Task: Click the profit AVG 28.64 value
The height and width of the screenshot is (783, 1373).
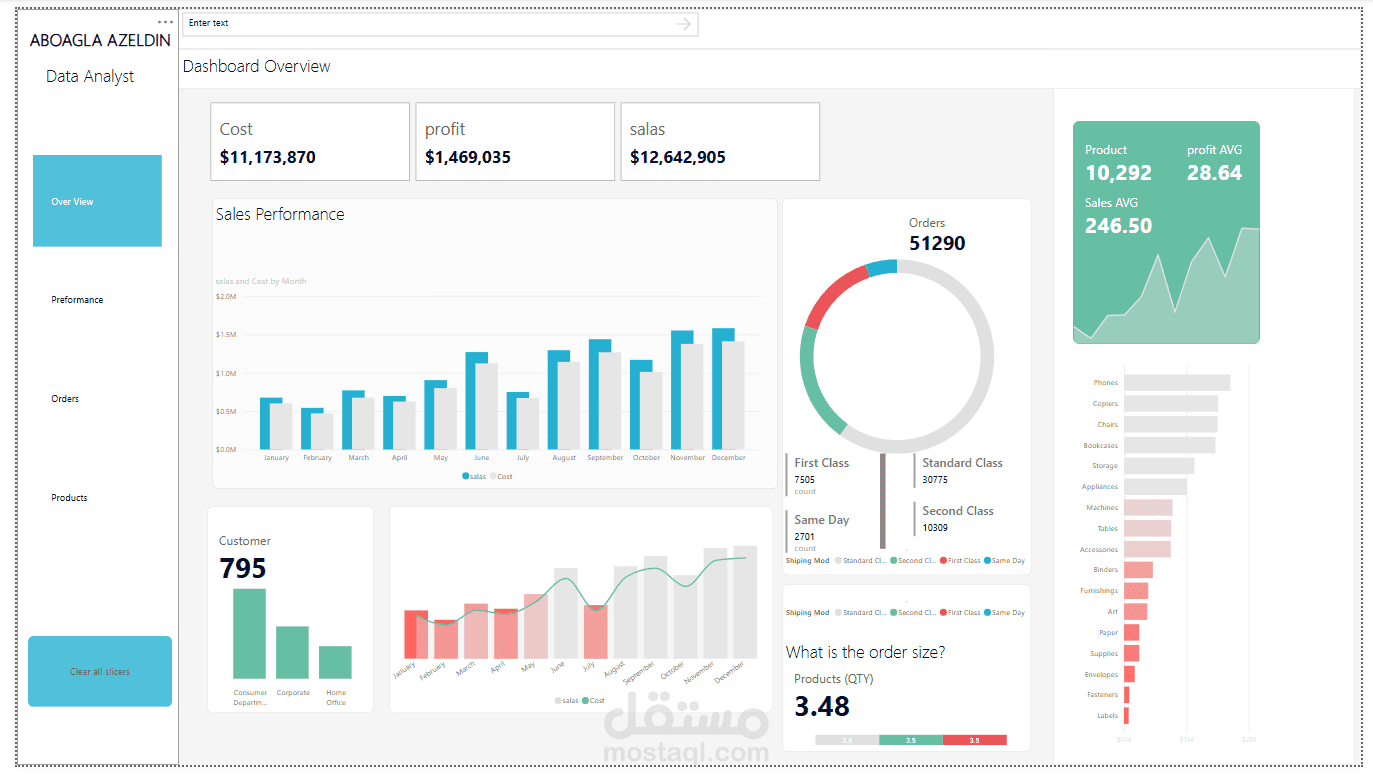Action: click(1214, 173)
